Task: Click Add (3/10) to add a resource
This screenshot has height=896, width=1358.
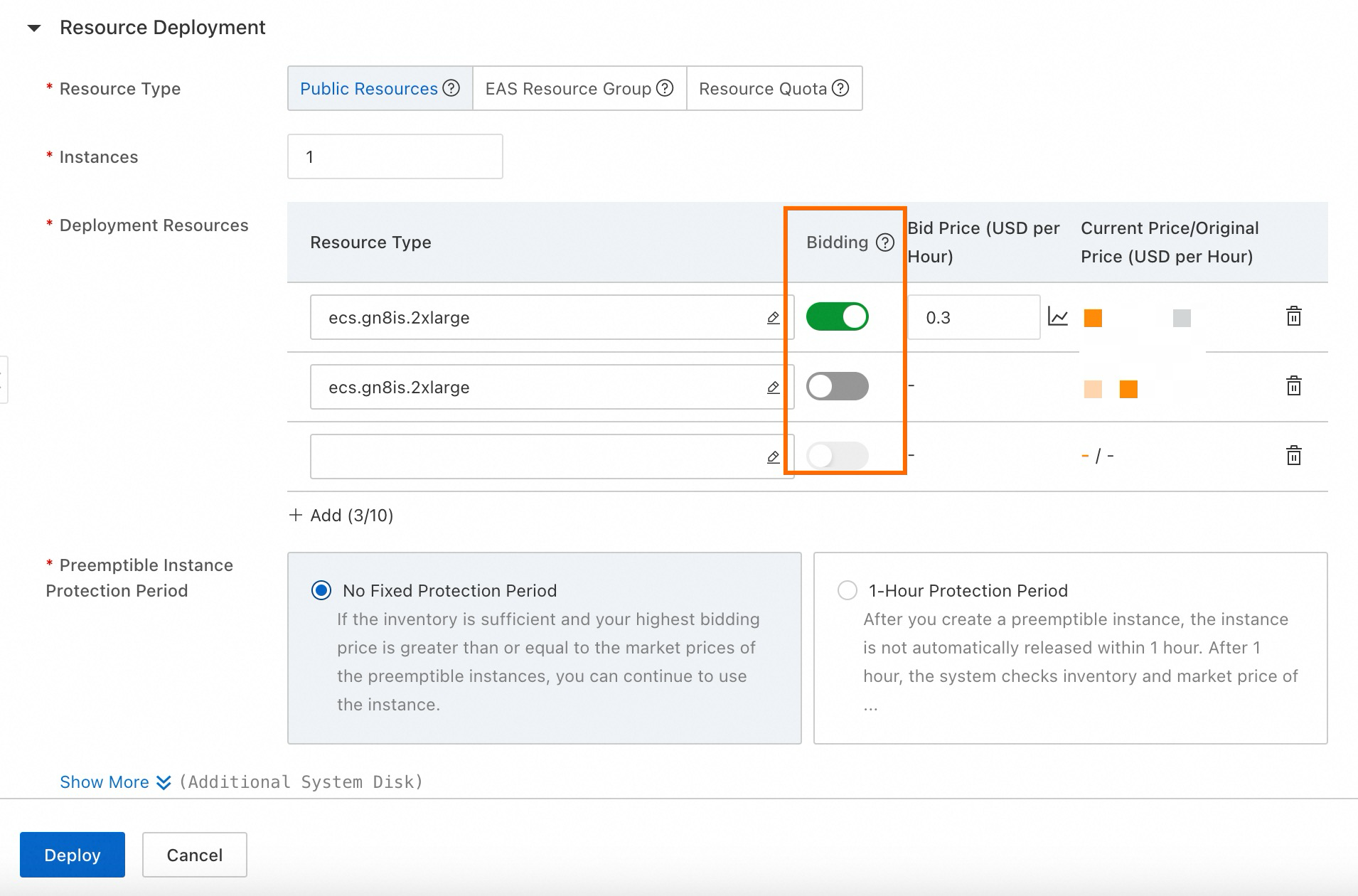Action: [341, 516]
